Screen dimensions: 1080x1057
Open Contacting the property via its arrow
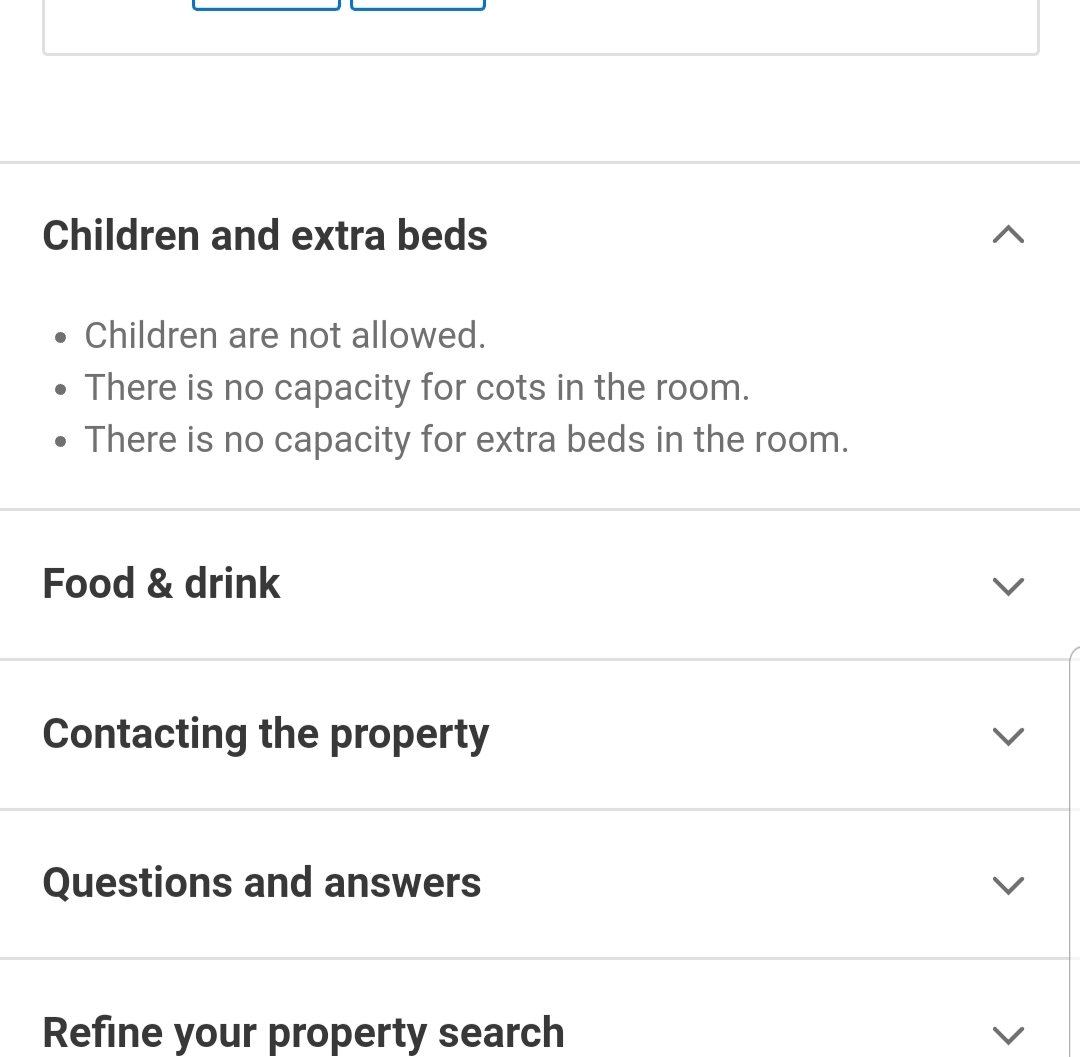click(x=1008, y=736)
